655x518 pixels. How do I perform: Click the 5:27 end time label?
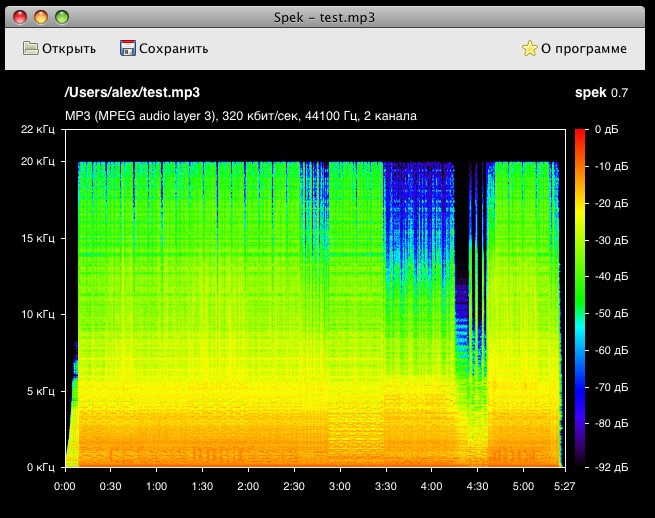tap(564, 486)
